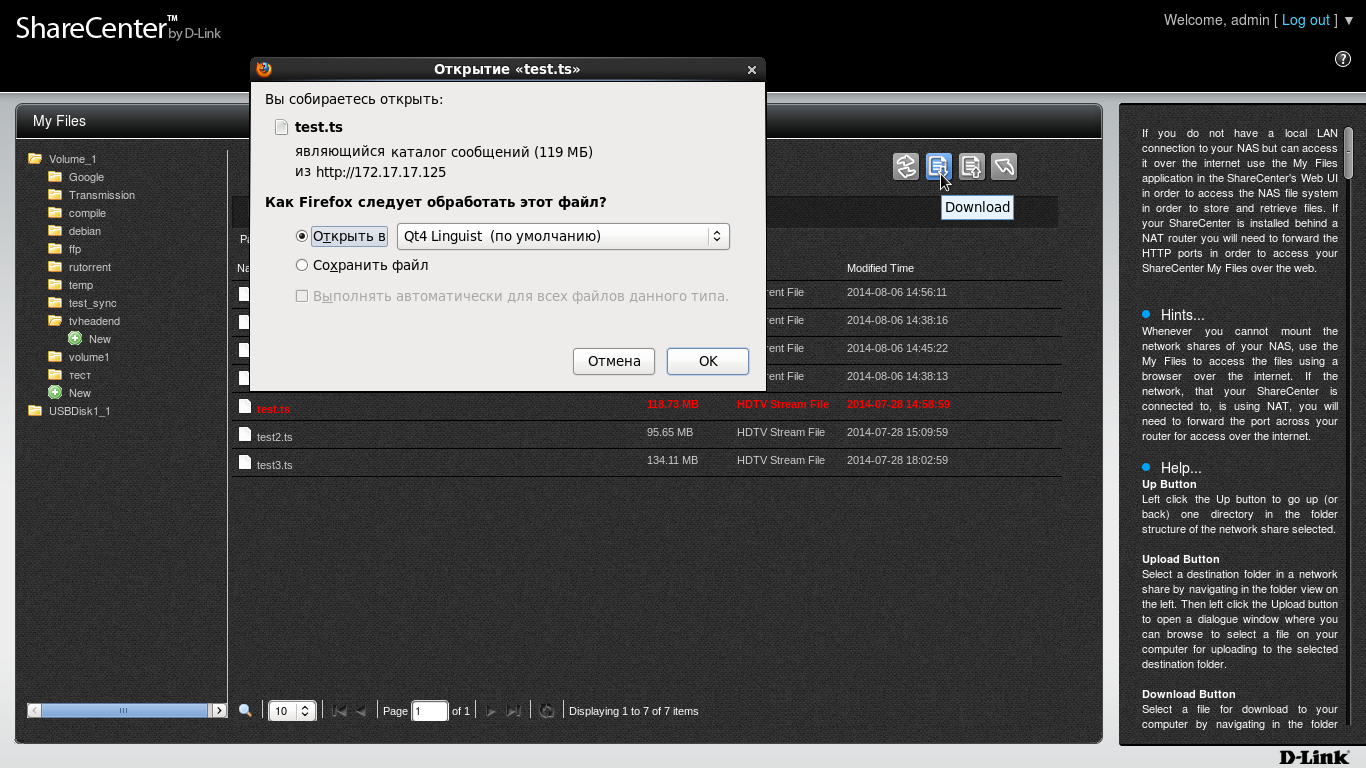Viewport: 1366px width, 768px height.
Task: Click the Google folder icon
Action: (55, 176)
